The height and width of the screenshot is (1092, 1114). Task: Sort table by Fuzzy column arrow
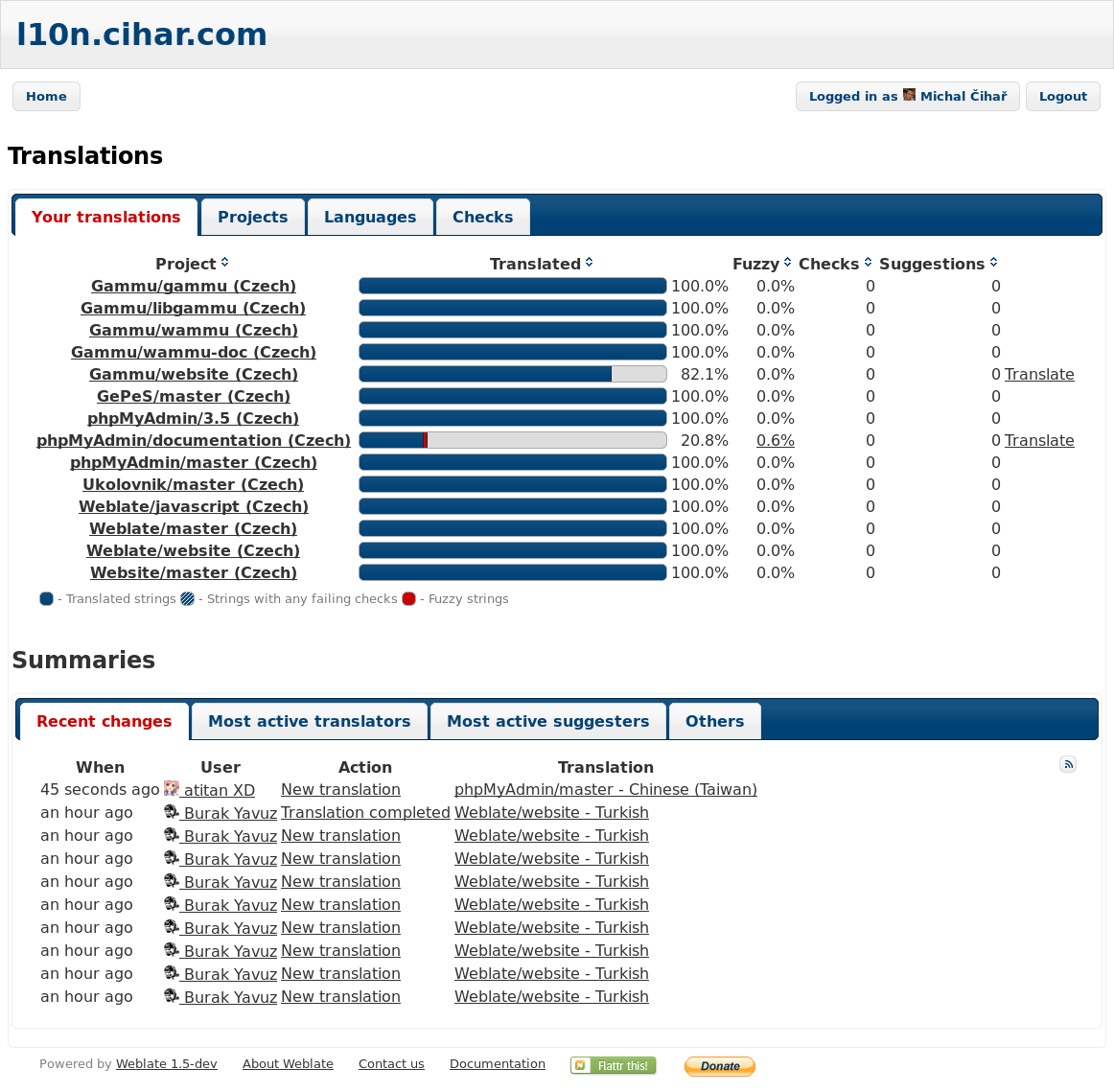point(787,262)
